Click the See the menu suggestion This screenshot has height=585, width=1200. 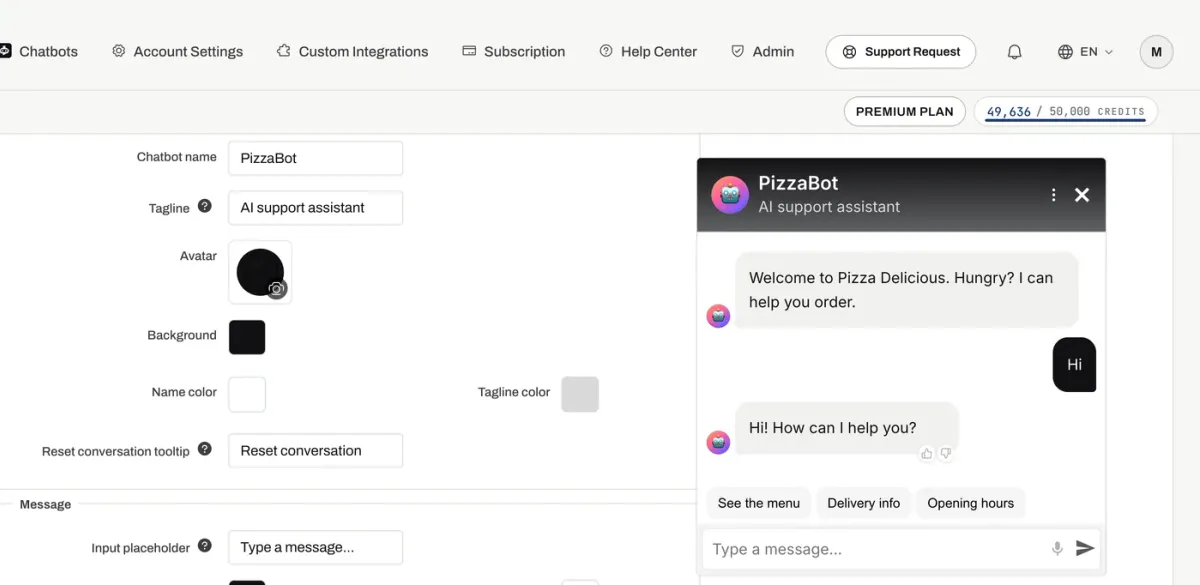(x=759, y=503)
